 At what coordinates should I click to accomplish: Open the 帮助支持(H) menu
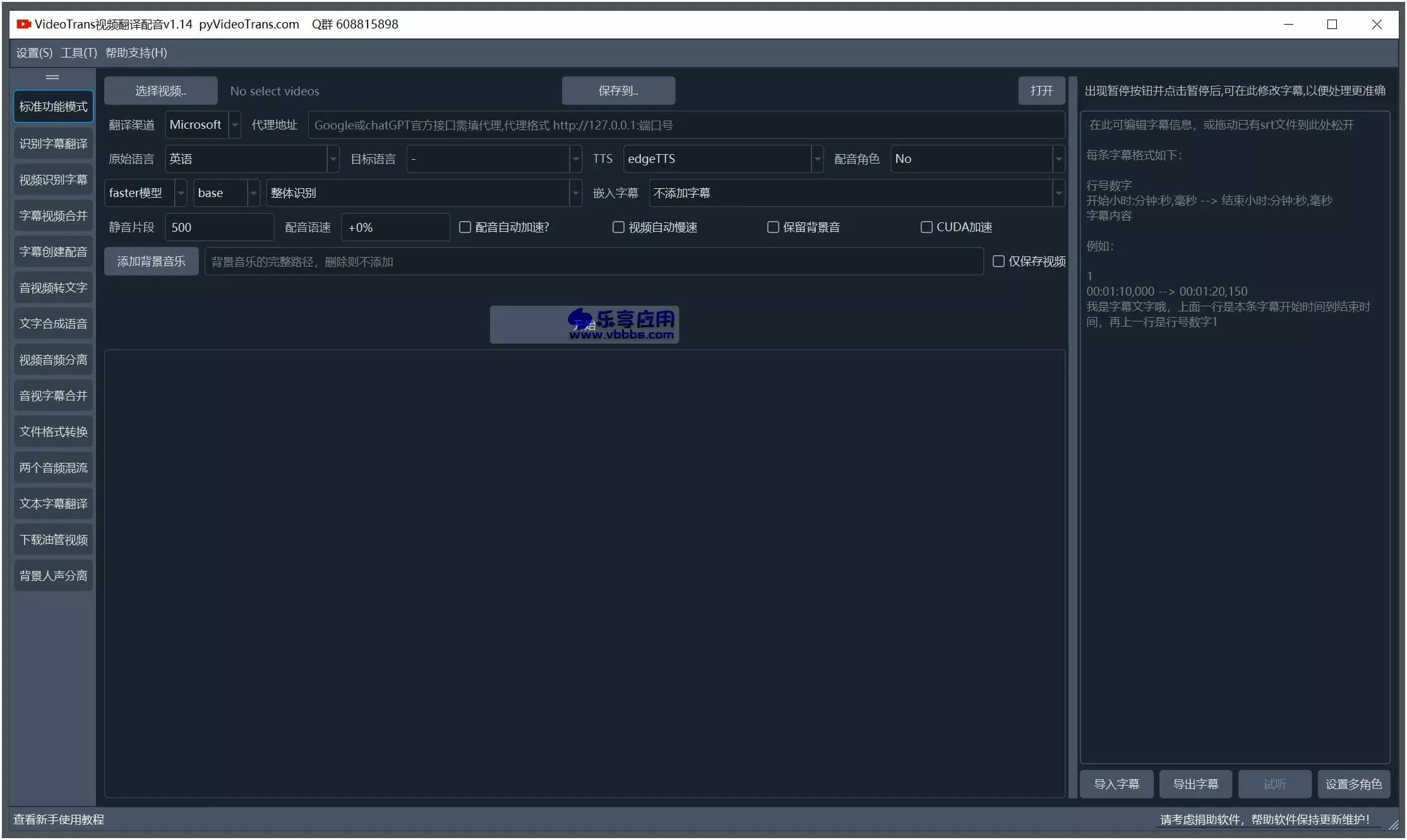(136, 53)
